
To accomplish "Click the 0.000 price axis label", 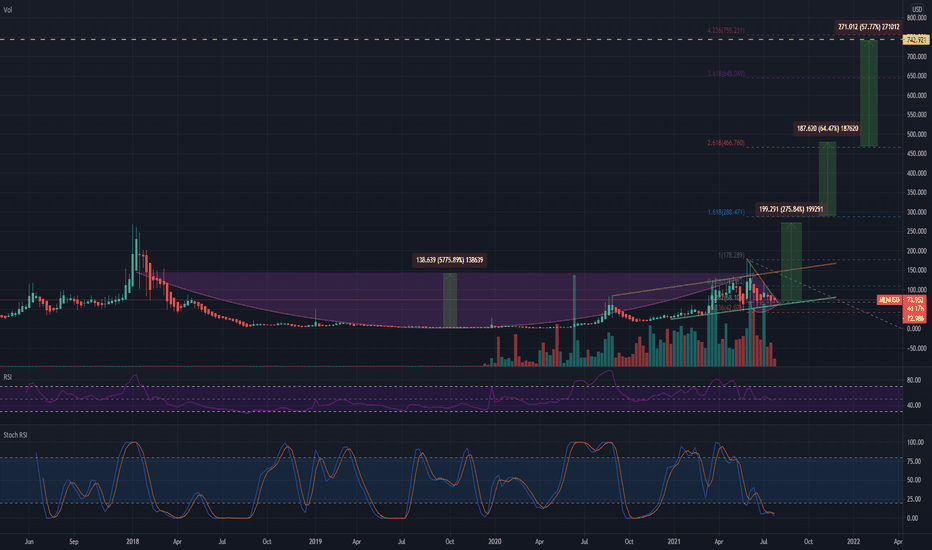I will click(x=914, y=329).
